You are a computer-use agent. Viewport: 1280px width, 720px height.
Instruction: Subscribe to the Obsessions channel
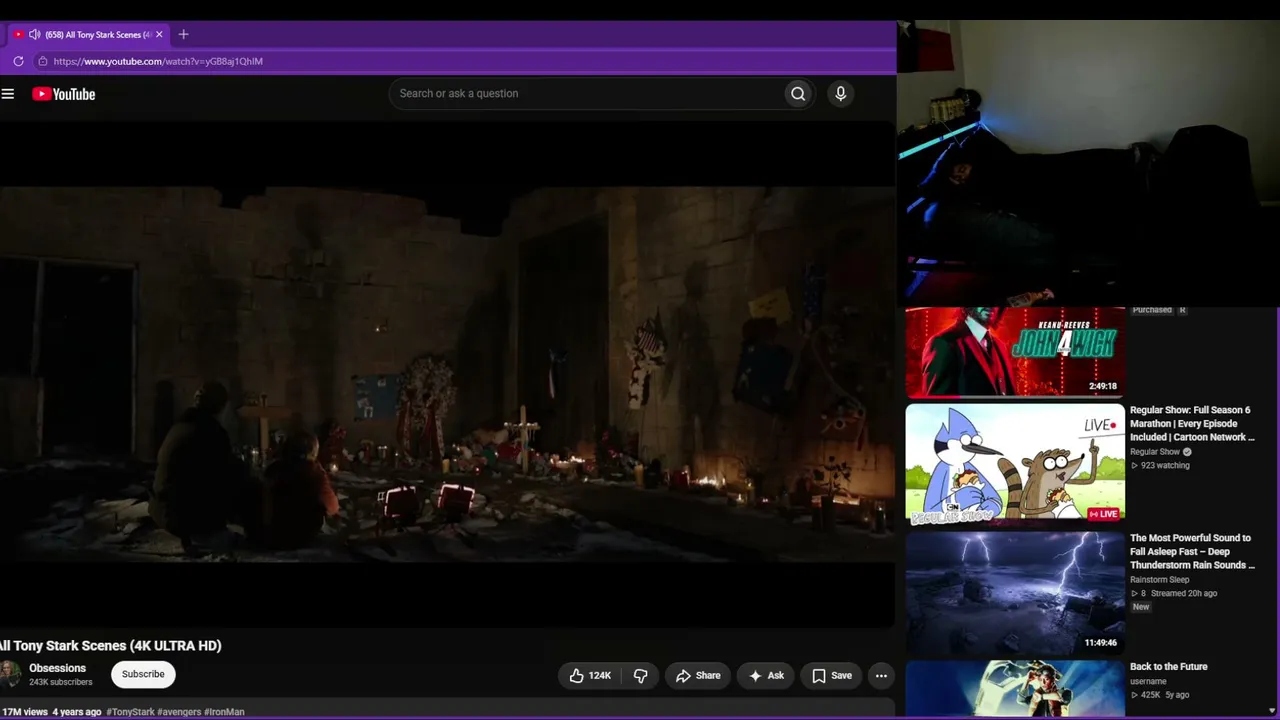click(143, 675)
